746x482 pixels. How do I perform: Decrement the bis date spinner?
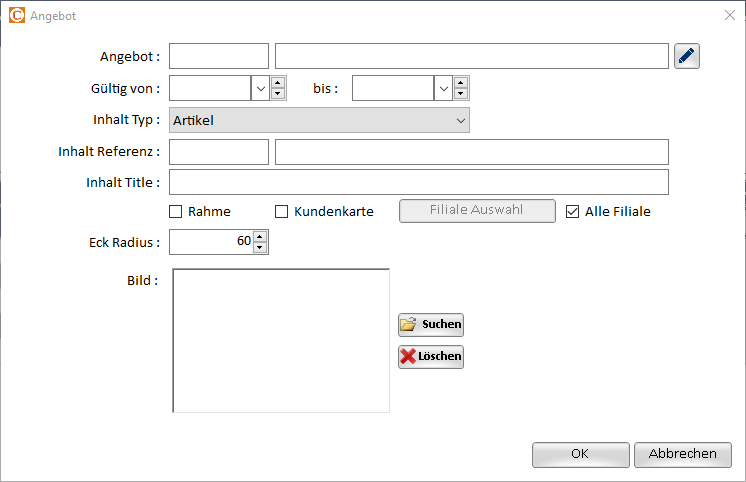[460, 94]
